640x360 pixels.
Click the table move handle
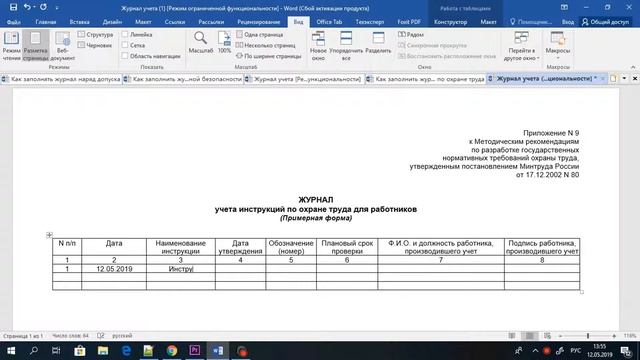pyautogui.click(x=49, y=235)
